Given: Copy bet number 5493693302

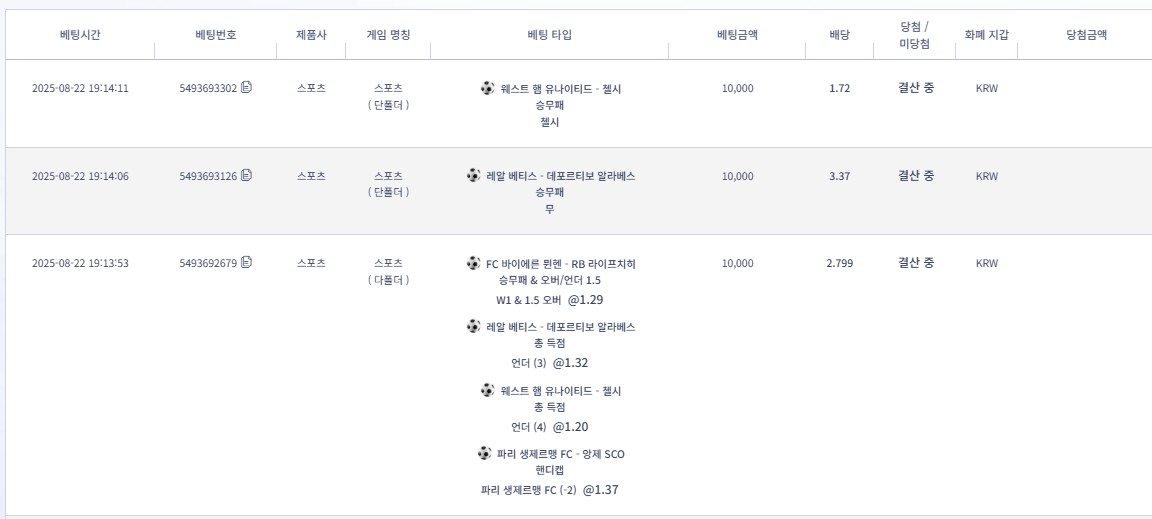Looking at the screenshot, I should click(247, 88).
